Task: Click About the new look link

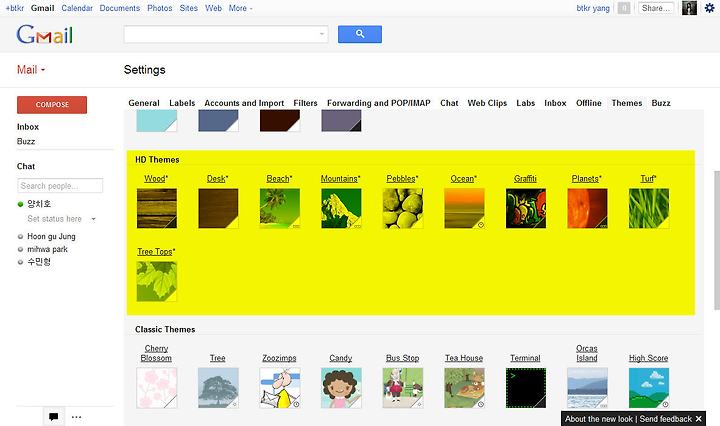Action: click(599, 419)
